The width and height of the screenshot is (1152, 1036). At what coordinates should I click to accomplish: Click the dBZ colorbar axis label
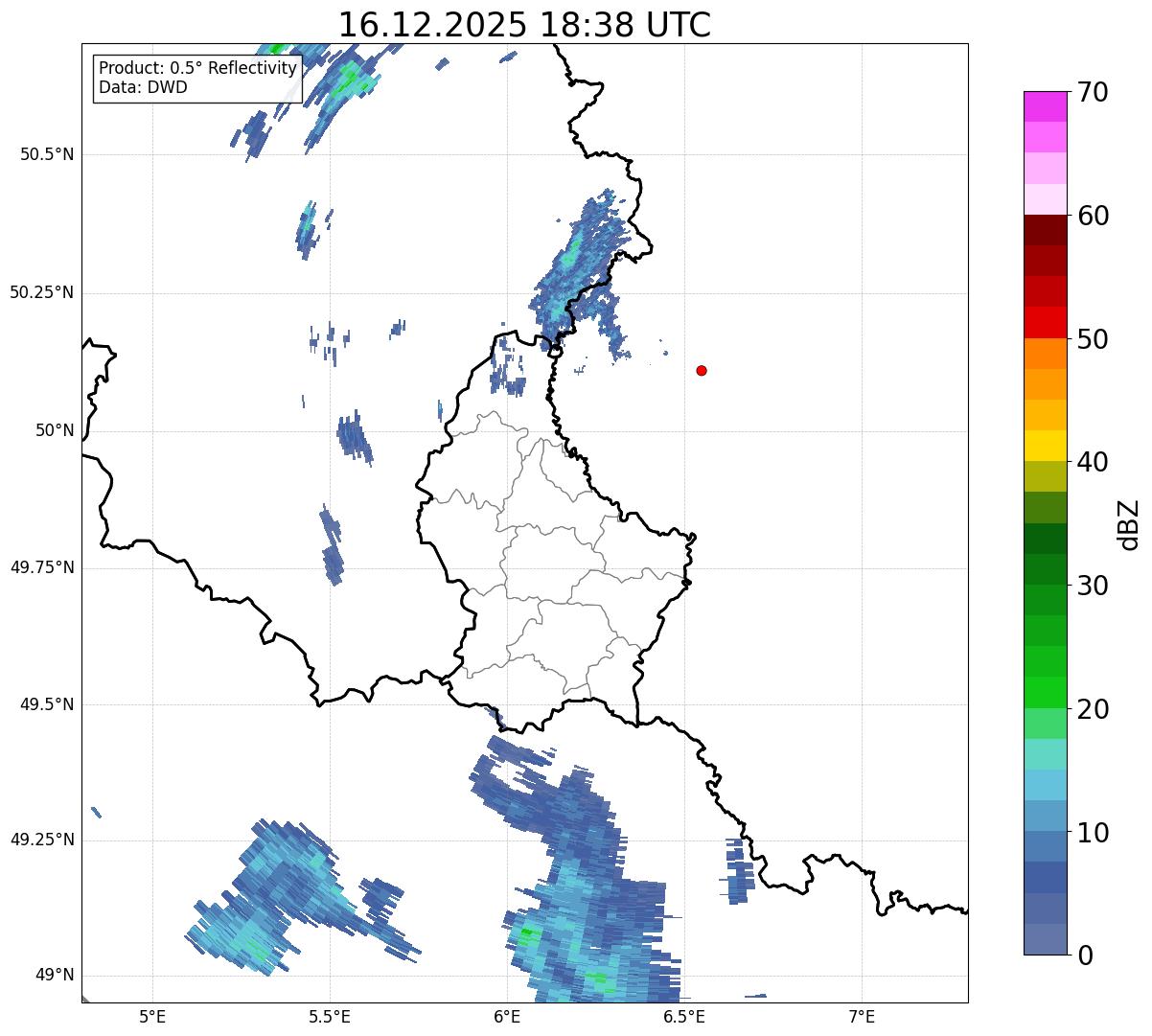click(1130, 524)
